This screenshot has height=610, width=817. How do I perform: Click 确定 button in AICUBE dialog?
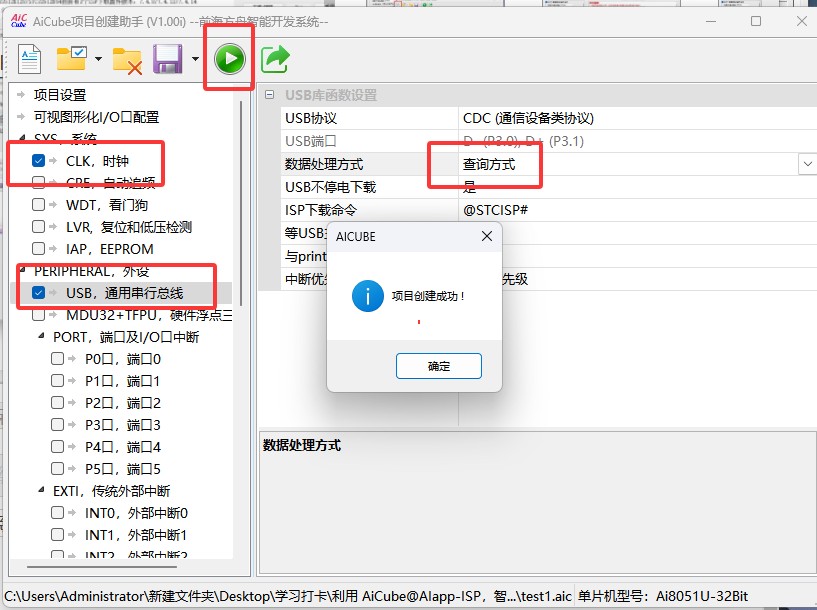pos(439,366)
